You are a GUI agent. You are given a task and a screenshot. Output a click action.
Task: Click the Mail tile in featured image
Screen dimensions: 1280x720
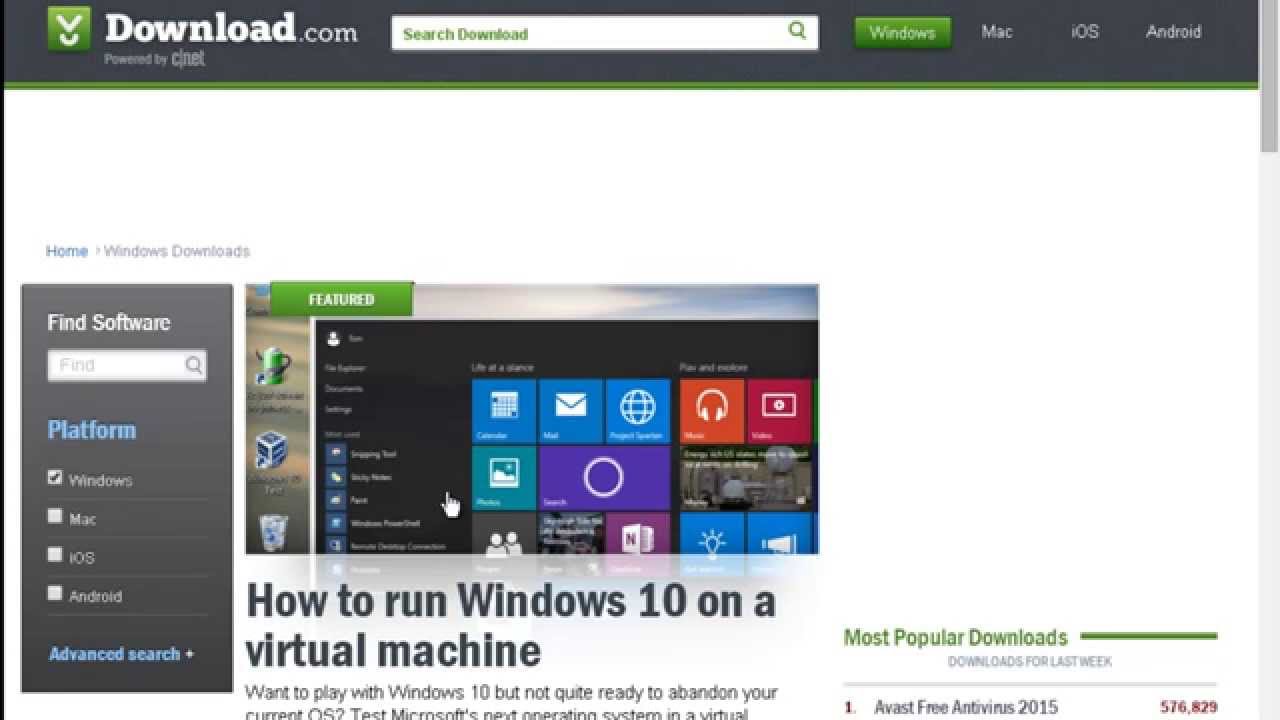pyautogui.click(x=571, y=411)
